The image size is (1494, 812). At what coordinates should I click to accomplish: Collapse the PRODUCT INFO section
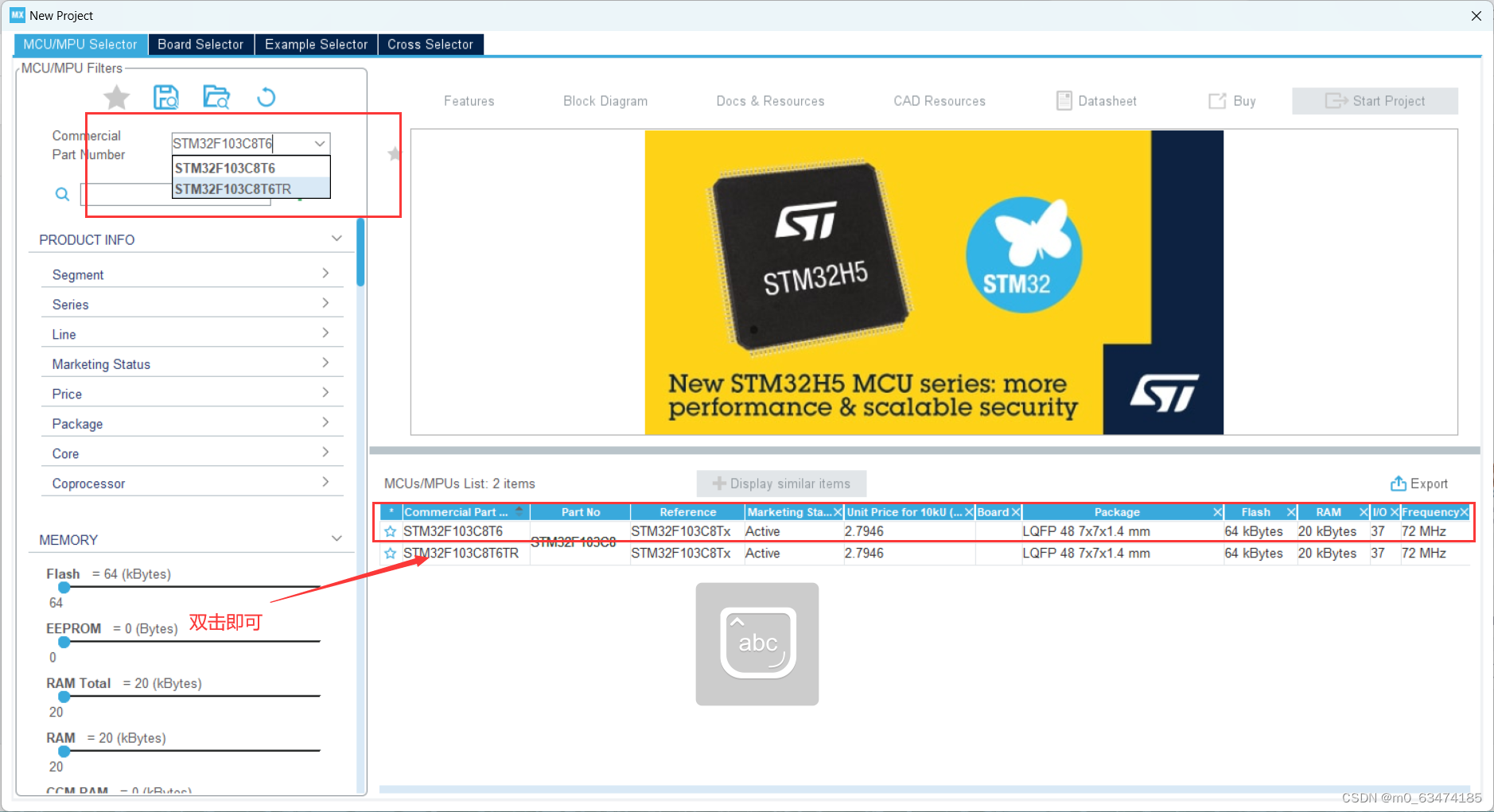[337, 239]
